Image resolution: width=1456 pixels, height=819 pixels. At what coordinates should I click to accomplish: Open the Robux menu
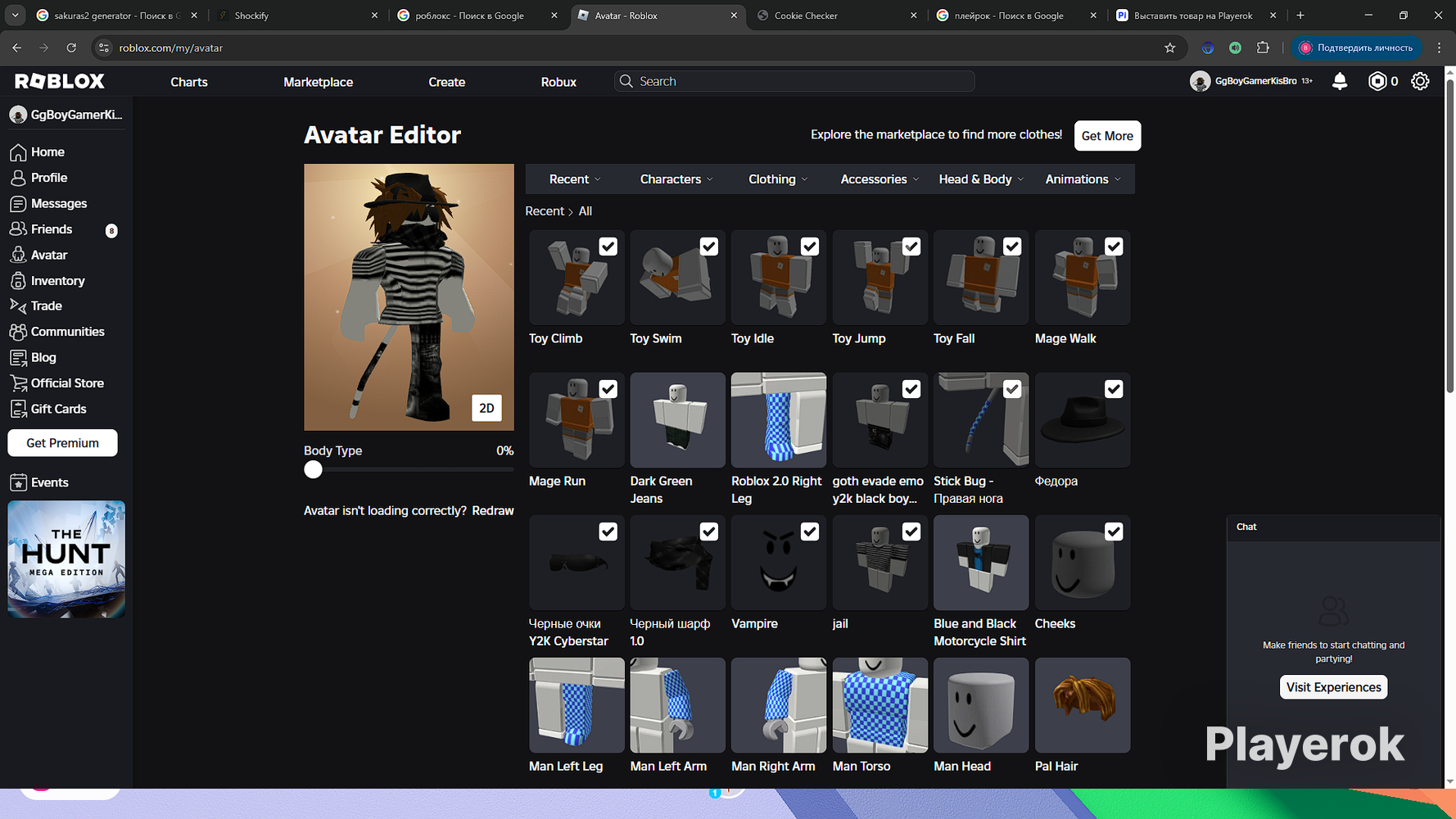pyautogui.click(x=558, y=82)
